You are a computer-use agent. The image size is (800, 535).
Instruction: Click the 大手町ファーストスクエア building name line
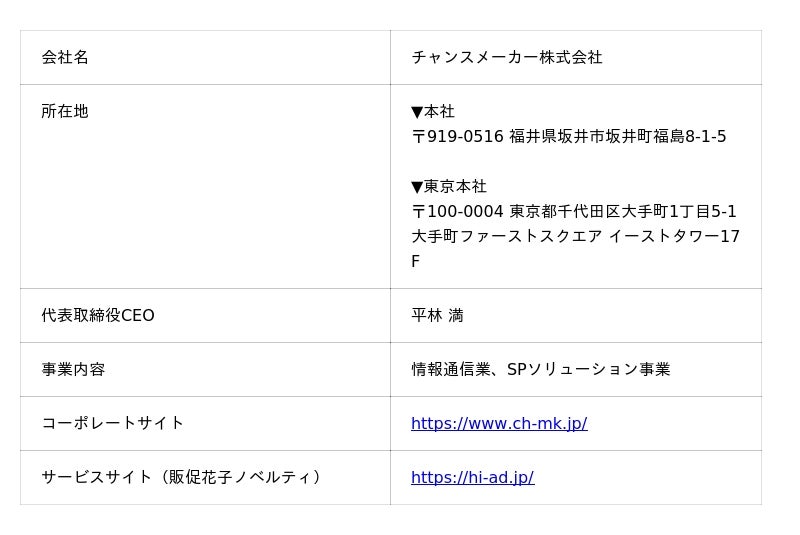pyautogui.click(x=575, y=236)
